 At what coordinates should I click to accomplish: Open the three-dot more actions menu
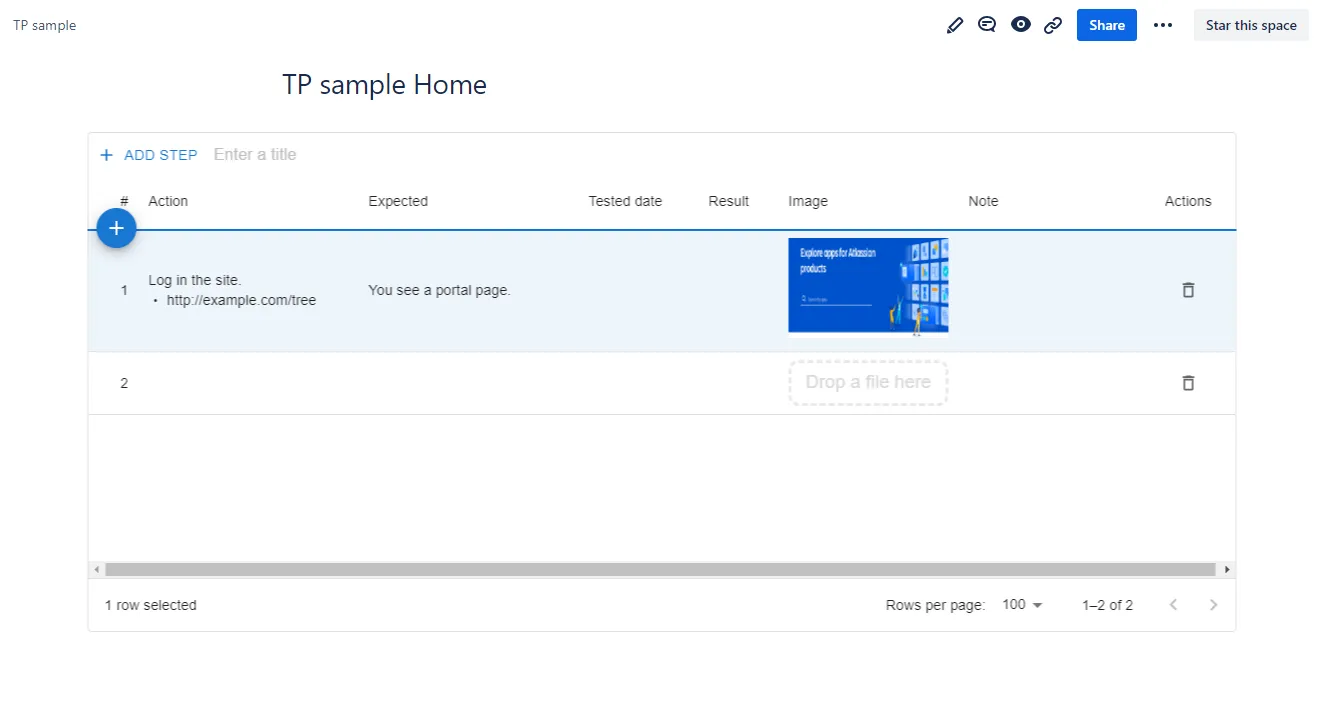(x=1162, y=25)
